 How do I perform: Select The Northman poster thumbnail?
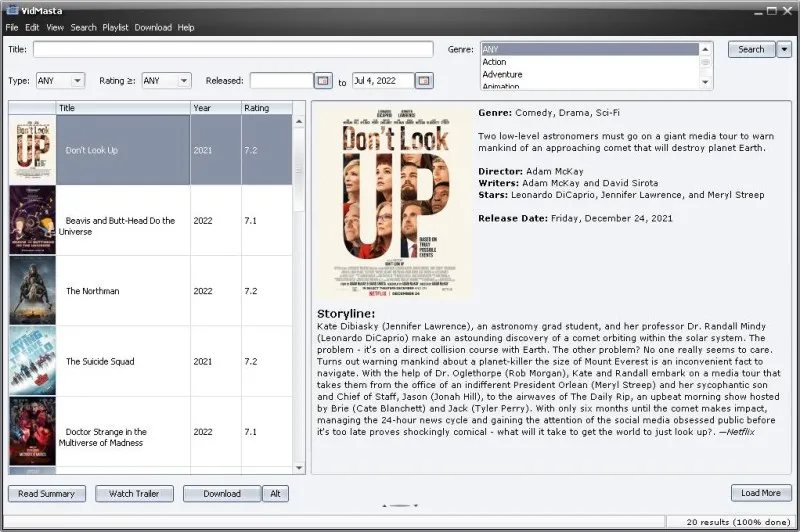32,291
